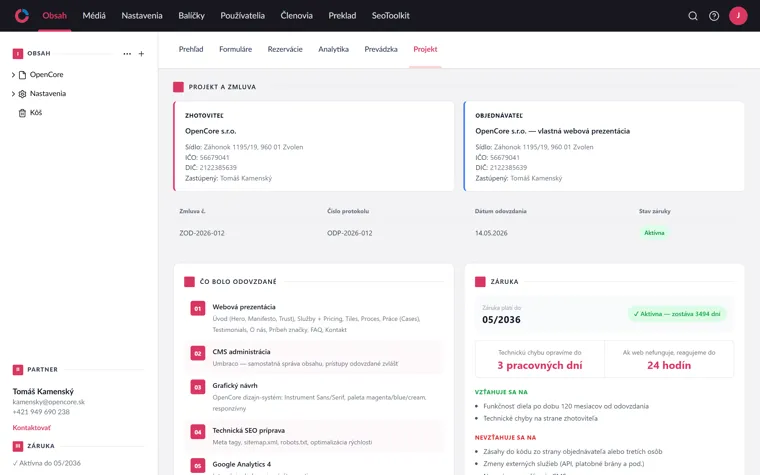Image resolution: width=760 pixels, height=475 pixels.
Task: Click the VZŤAHUJE SA NA heading
Action: (501, 392)
